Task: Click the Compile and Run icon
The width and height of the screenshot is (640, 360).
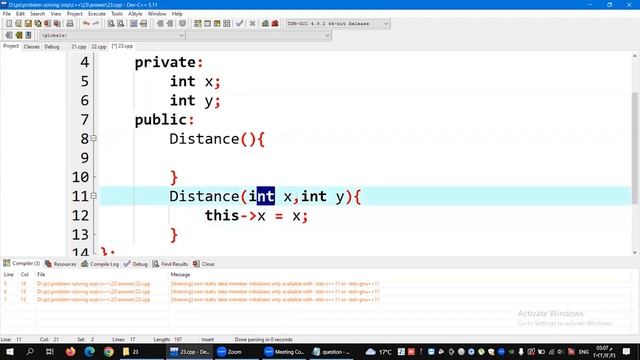Action: [217, 24]
